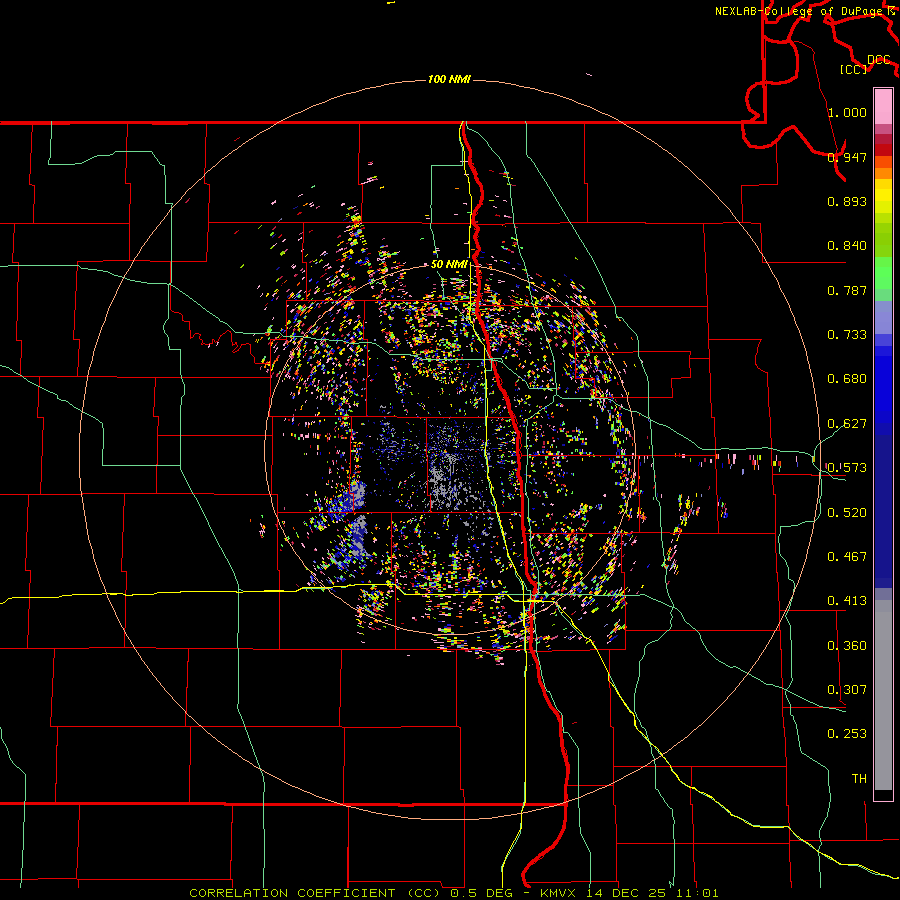Click the [CC] label above the color scale
This screenshot has width=900, height=900.
pyautogui.click(x=853, y=69)
